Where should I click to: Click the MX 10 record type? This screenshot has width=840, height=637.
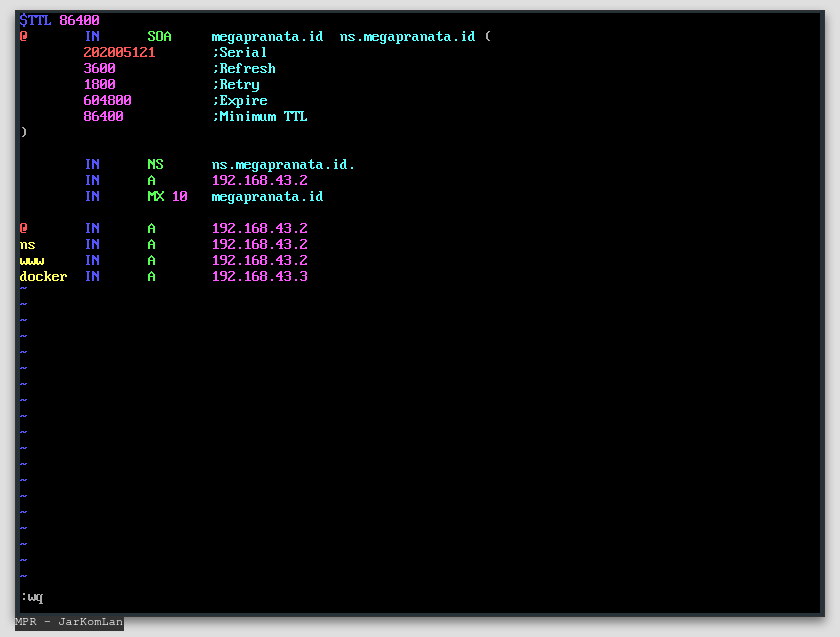[167, 196]
